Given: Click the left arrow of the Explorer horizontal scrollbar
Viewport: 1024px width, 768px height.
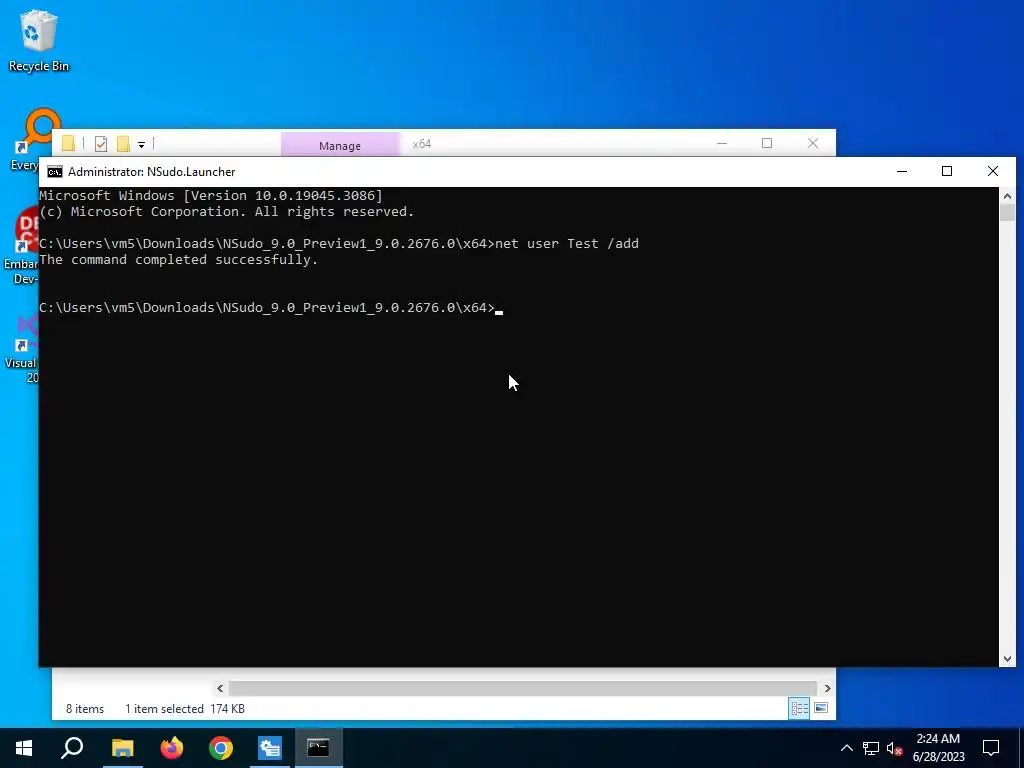Looking at the screenshot, I should click(x=220, y=688).
